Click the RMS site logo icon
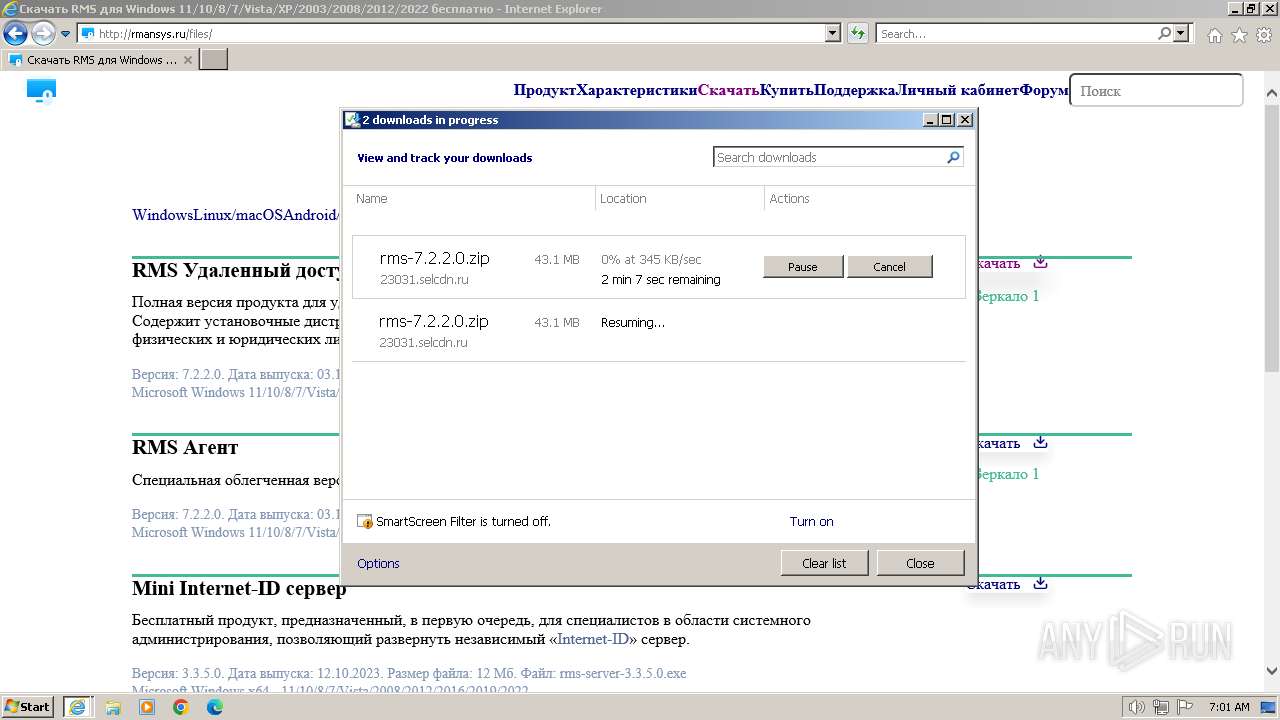1280x720 pixels. 41,92
